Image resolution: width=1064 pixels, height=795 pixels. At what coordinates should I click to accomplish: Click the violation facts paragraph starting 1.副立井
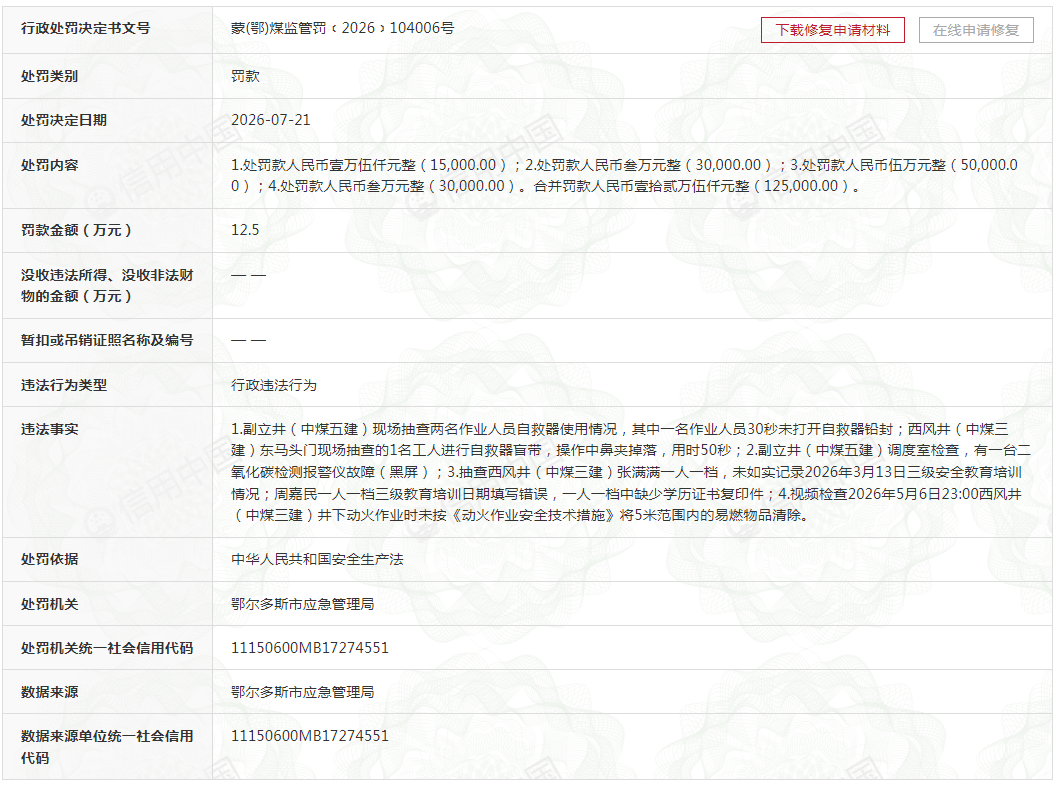coord(631,472)
